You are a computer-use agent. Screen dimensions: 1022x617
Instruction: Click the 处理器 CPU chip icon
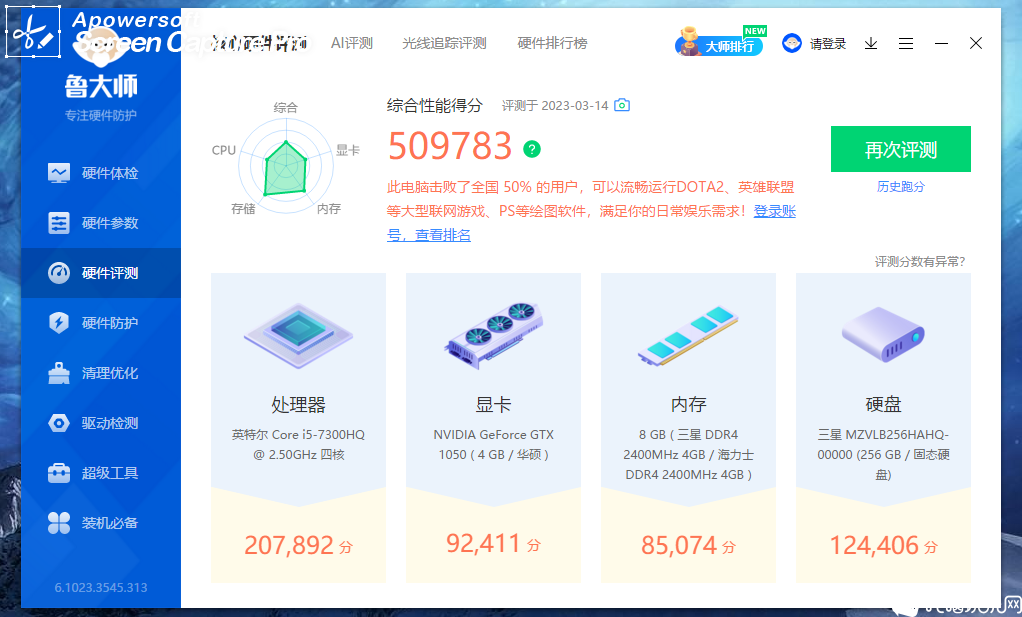click(299, 335)
